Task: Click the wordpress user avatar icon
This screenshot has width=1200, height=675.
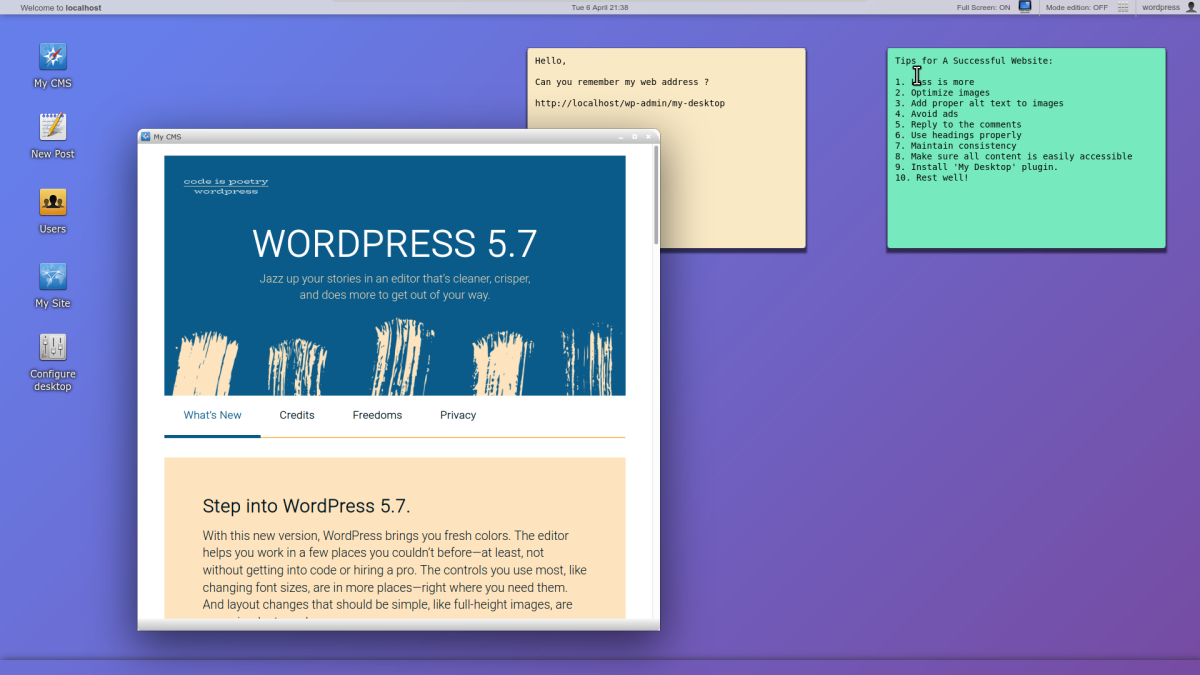Action: click(x=1190, y=7)
